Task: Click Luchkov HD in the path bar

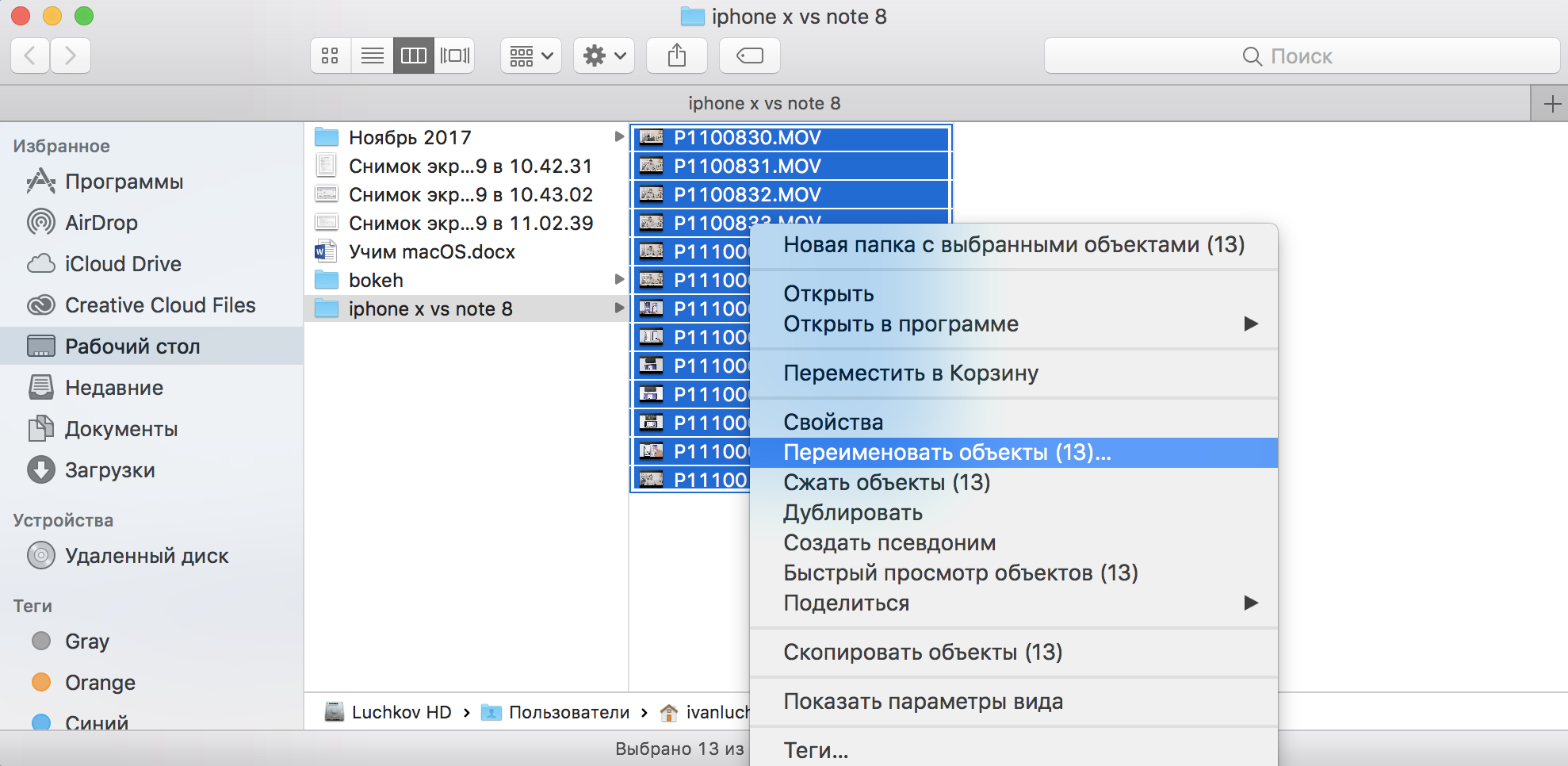Action: click(388, 712)
